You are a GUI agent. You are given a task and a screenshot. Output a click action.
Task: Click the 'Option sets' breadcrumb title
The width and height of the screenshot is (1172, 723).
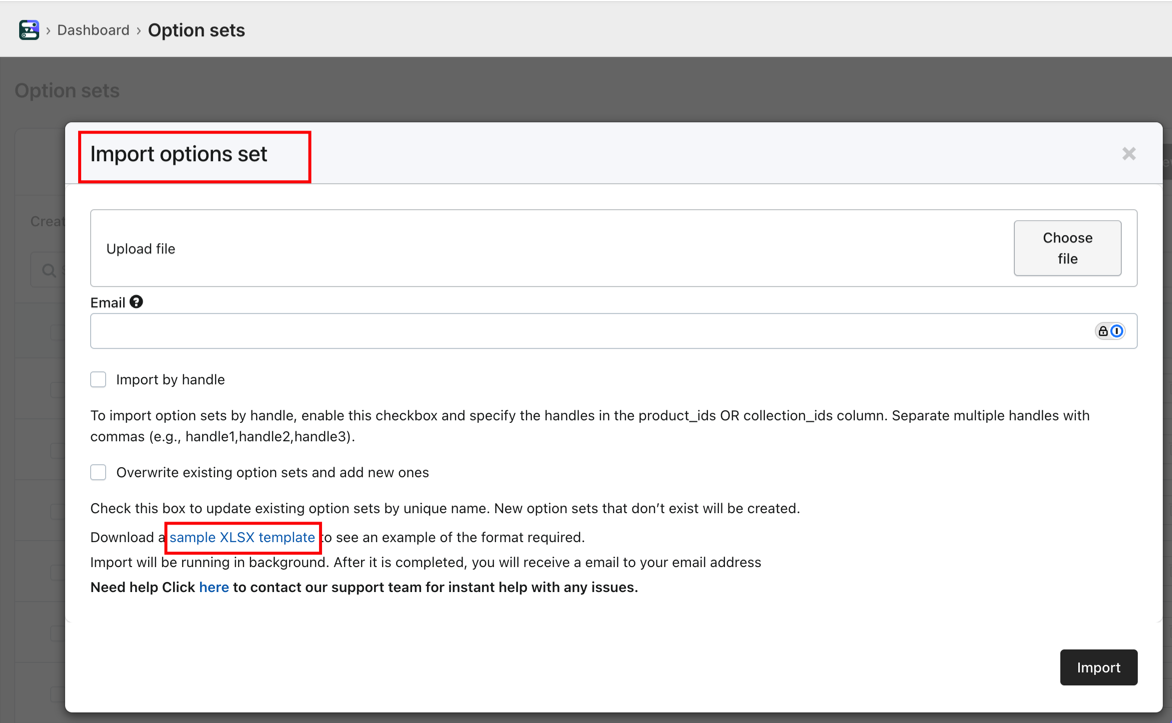[x=197, y=31]
